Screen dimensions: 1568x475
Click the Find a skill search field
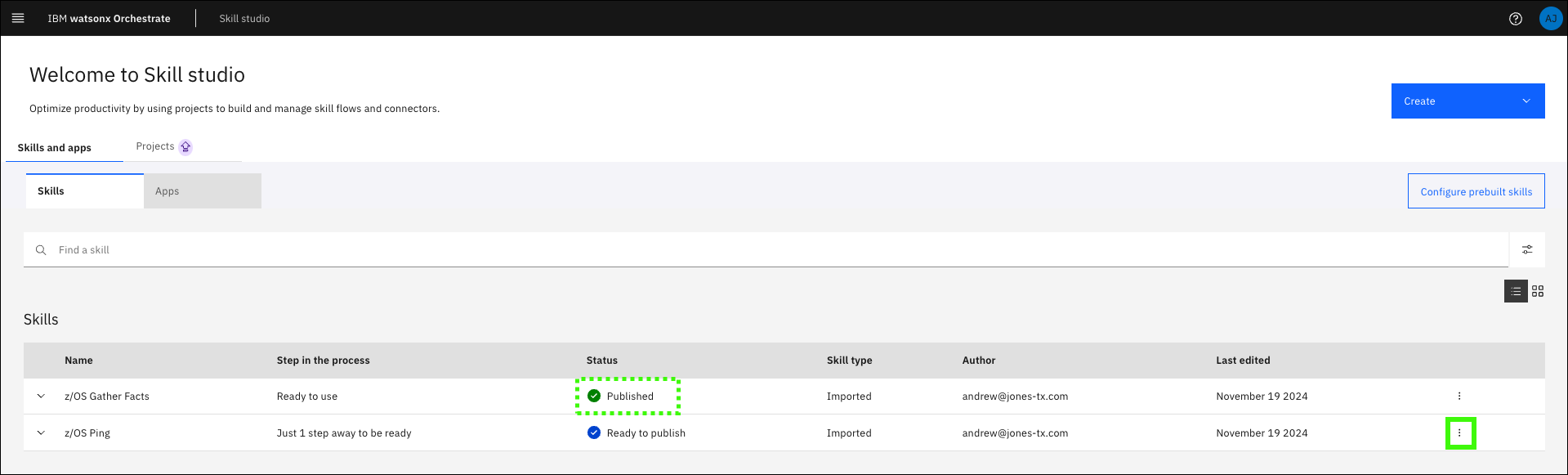(768, 250)
